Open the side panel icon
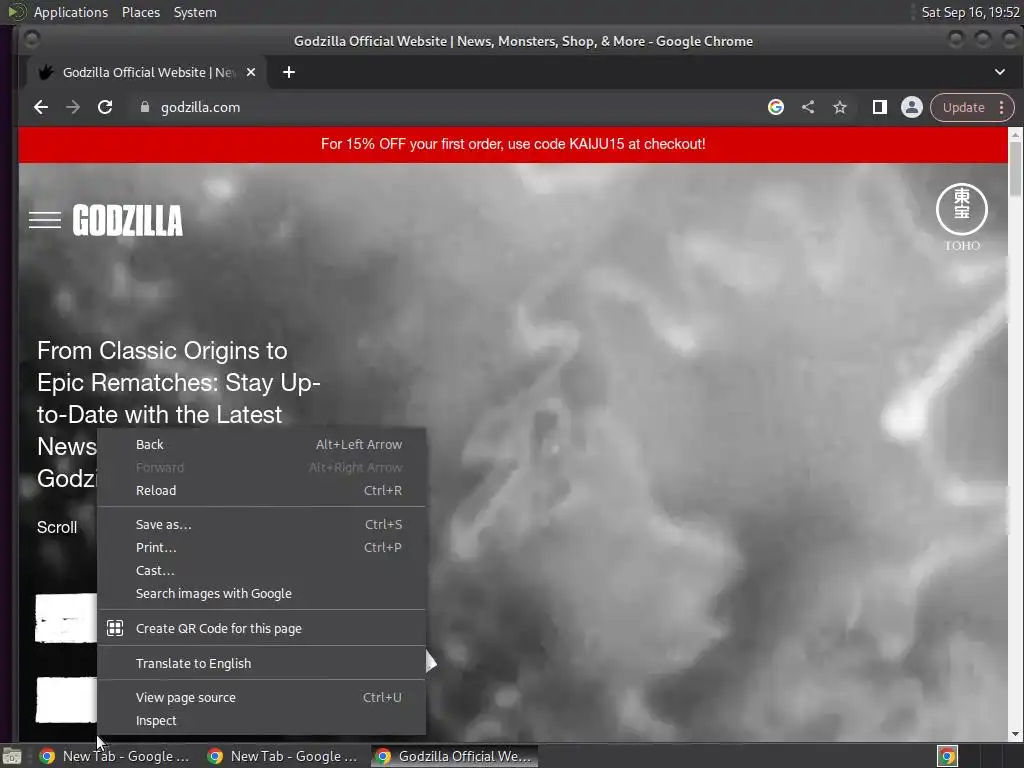This screenshot has width=1024, height=768. (x=880, y=107)
